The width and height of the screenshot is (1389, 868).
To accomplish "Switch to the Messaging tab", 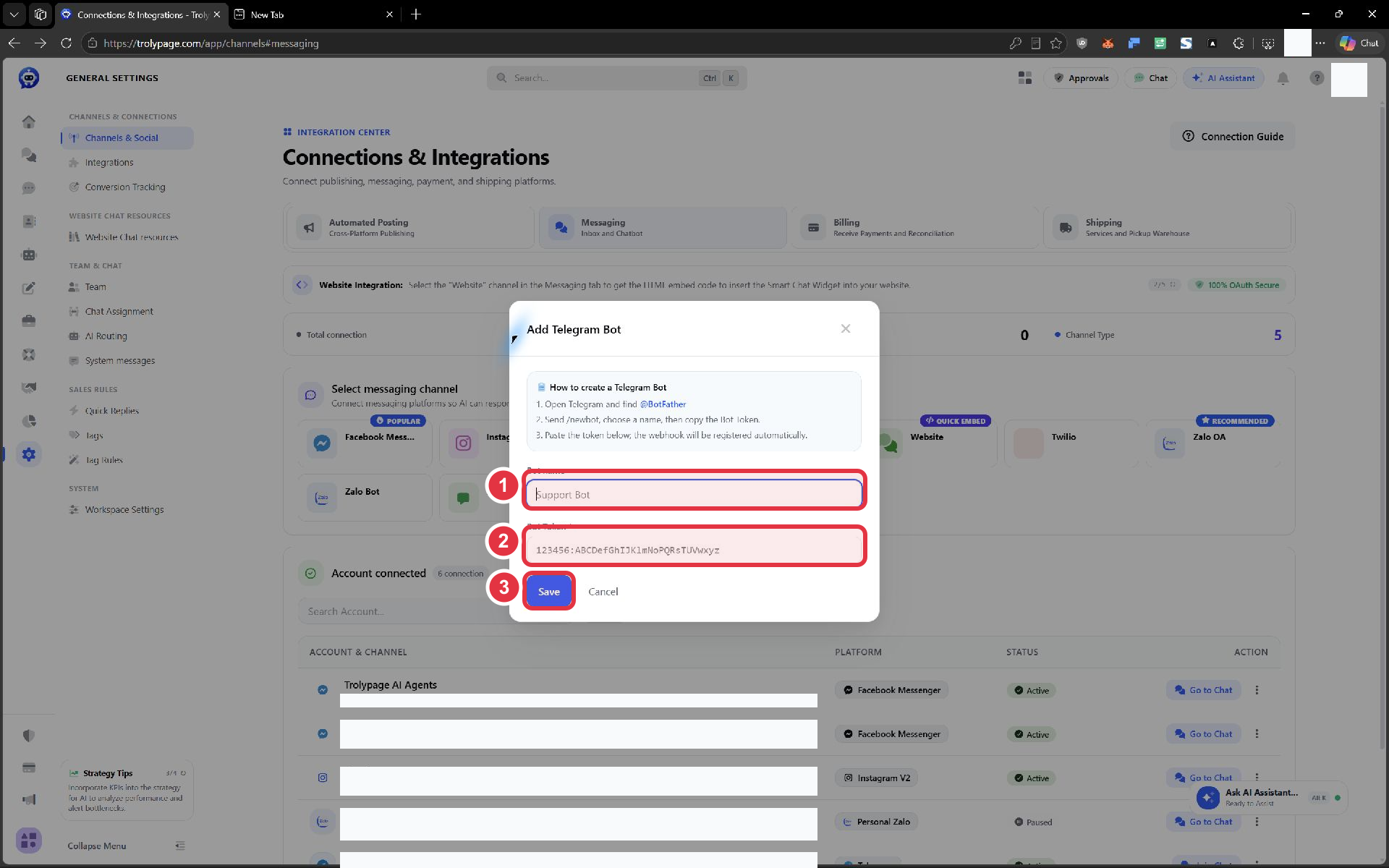I will tap(662, 228).
